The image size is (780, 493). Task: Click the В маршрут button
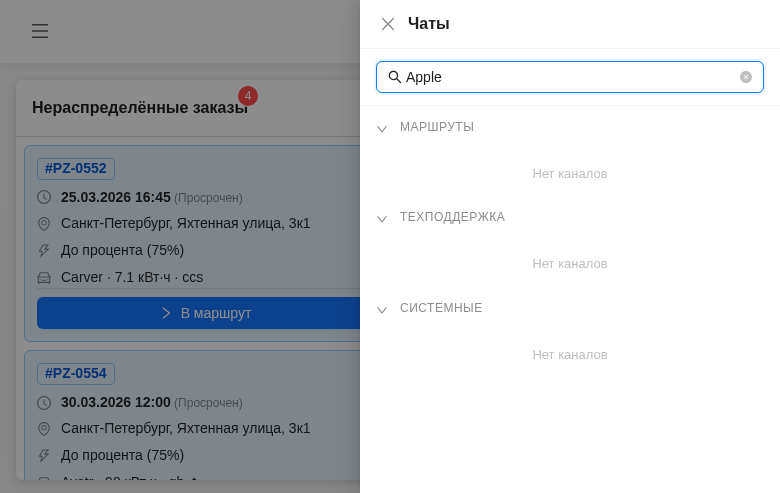(200, 313)
